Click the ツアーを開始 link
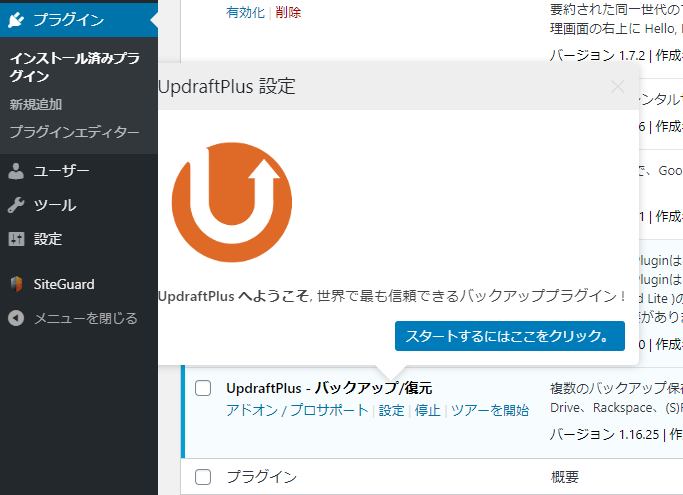The width and height of the screenshot is (683, 495). (490, 410)
